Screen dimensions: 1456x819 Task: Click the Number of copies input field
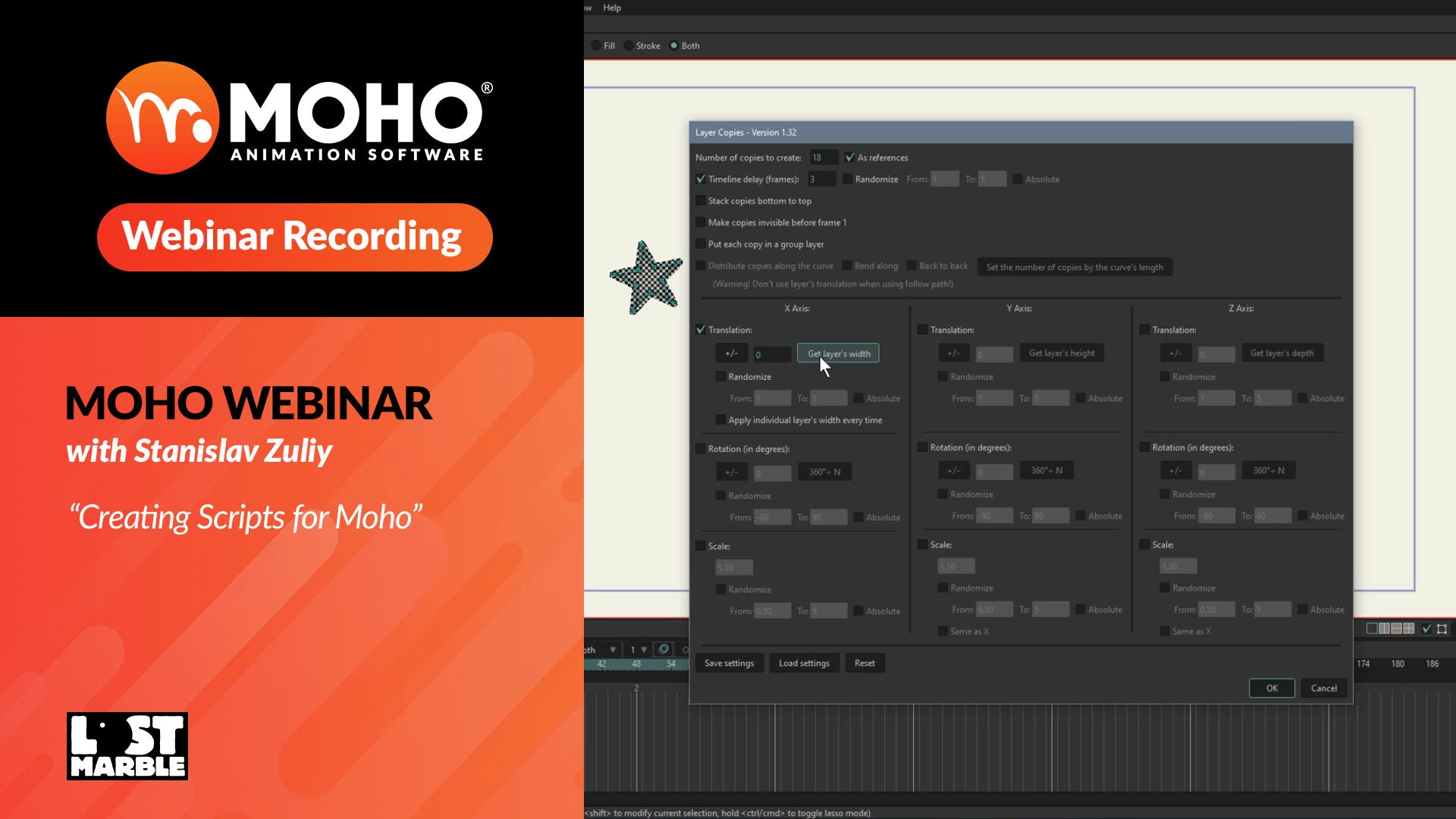823,158
